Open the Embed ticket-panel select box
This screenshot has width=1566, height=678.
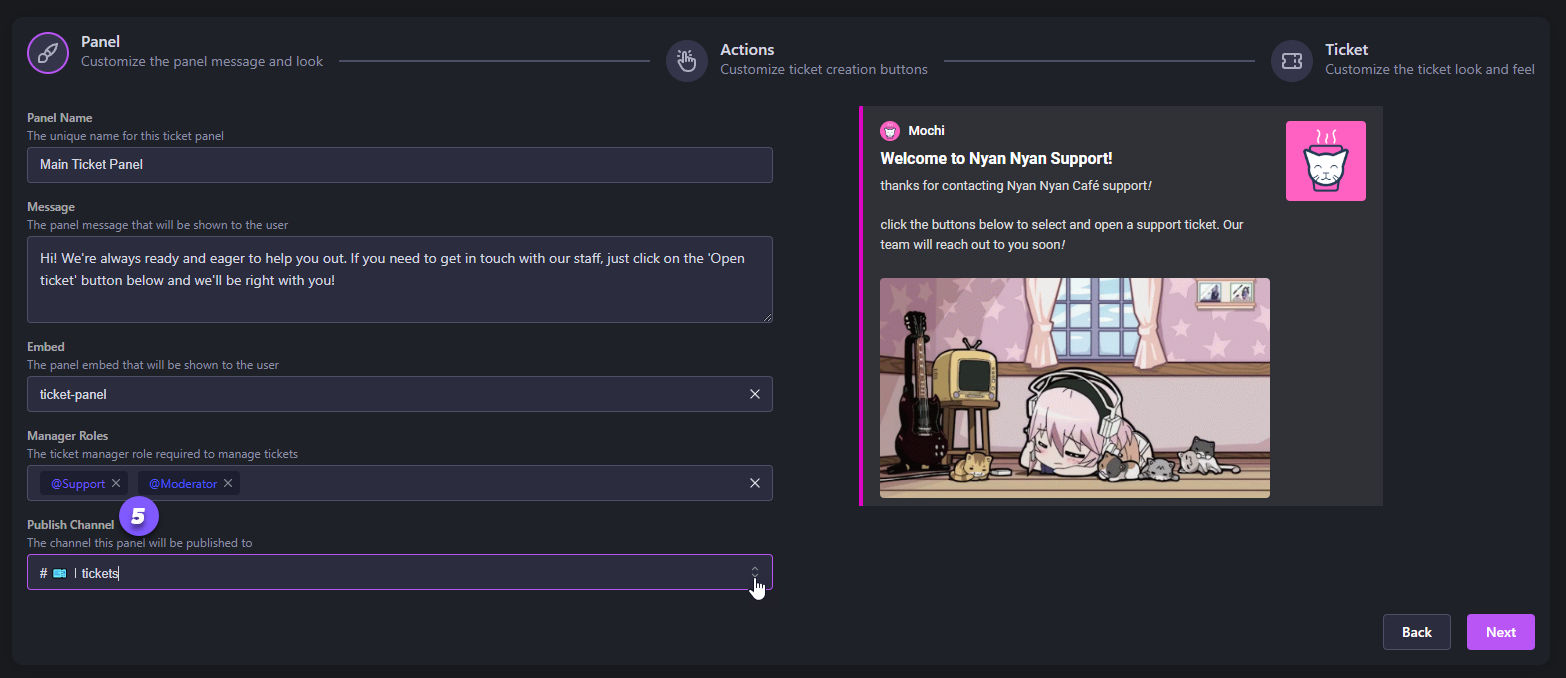coord(380,394)
